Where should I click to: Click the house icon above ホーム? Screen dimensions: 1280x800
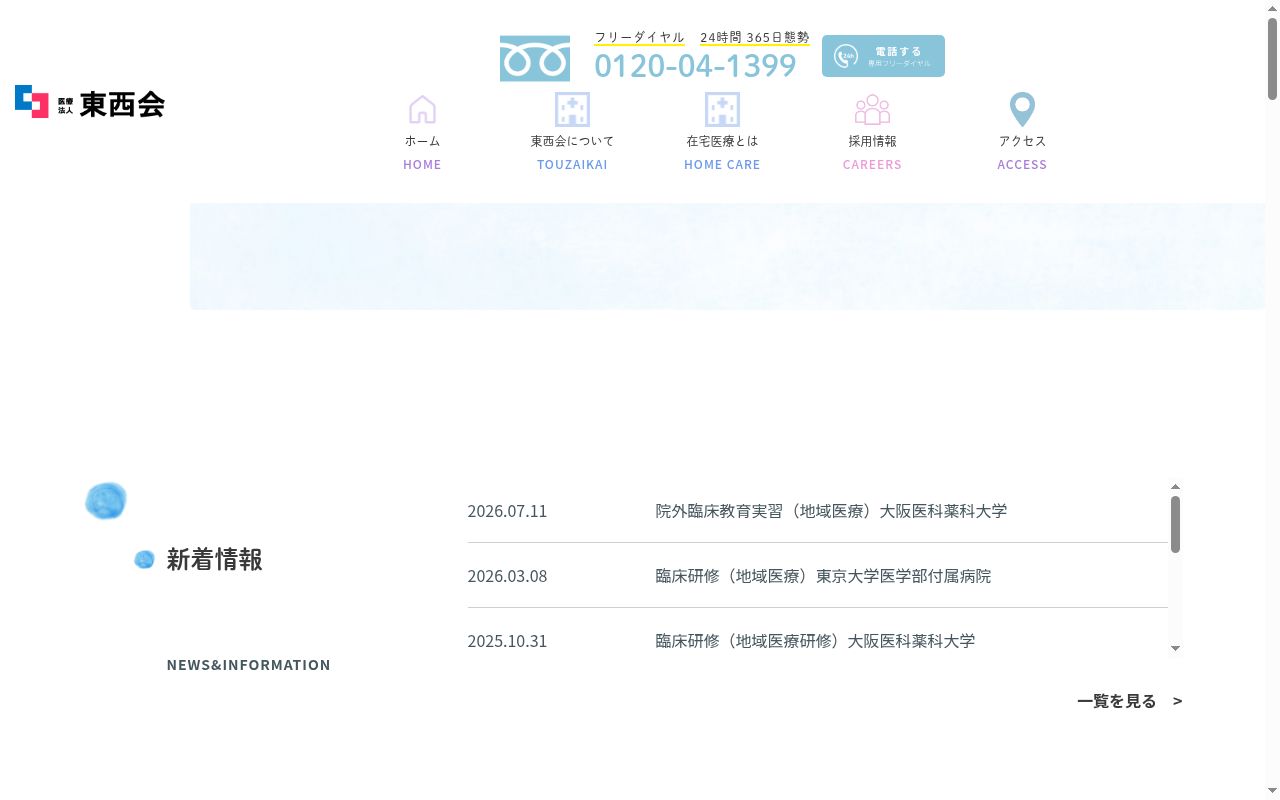422,109
